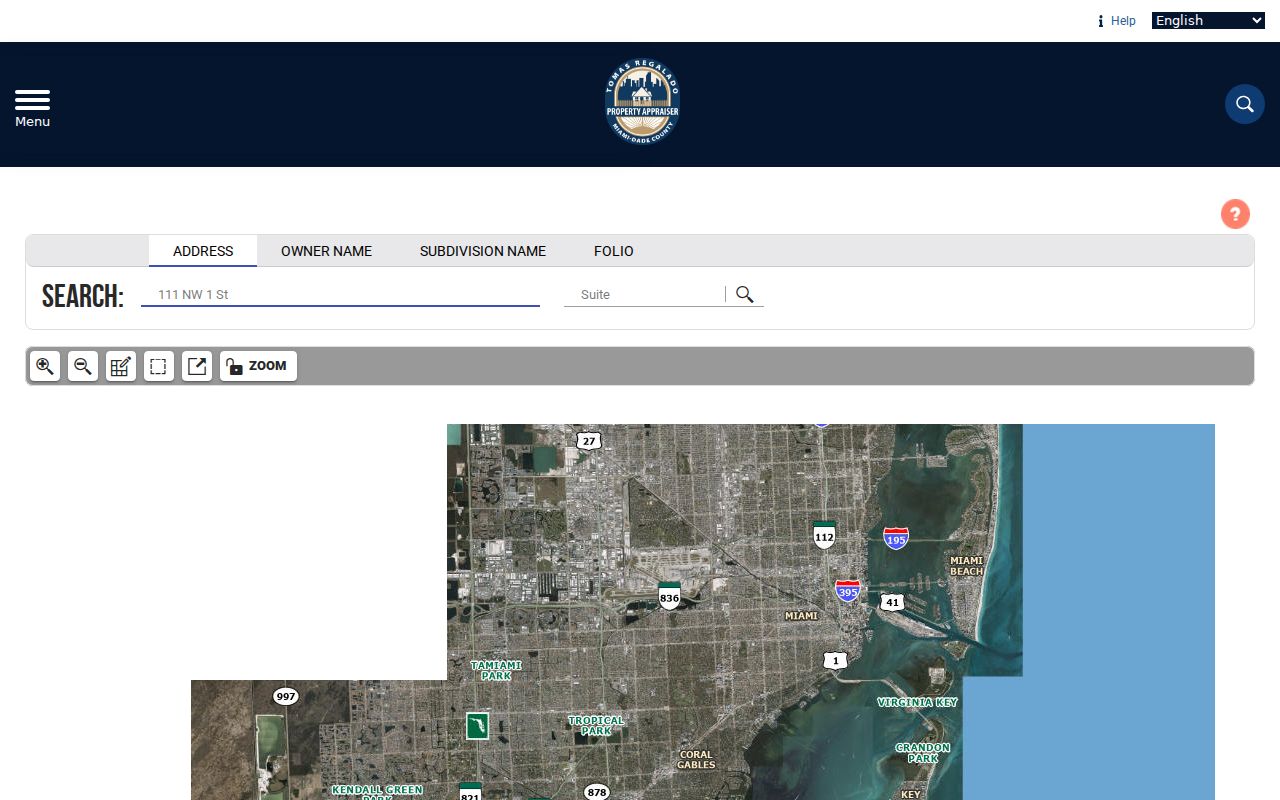Image resolution: width=1280 pixels, height=800 pixels.
Task: Click the MIAMI city label on map
Action: pos(801,616)
